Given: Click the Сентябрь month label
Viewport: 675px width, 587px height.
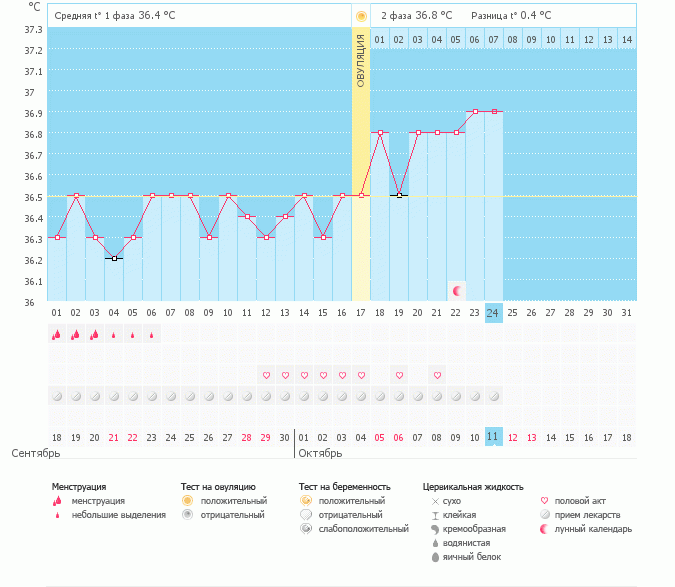Looking at the screenshot, I should pyautogui.click(x=36, y=453).
